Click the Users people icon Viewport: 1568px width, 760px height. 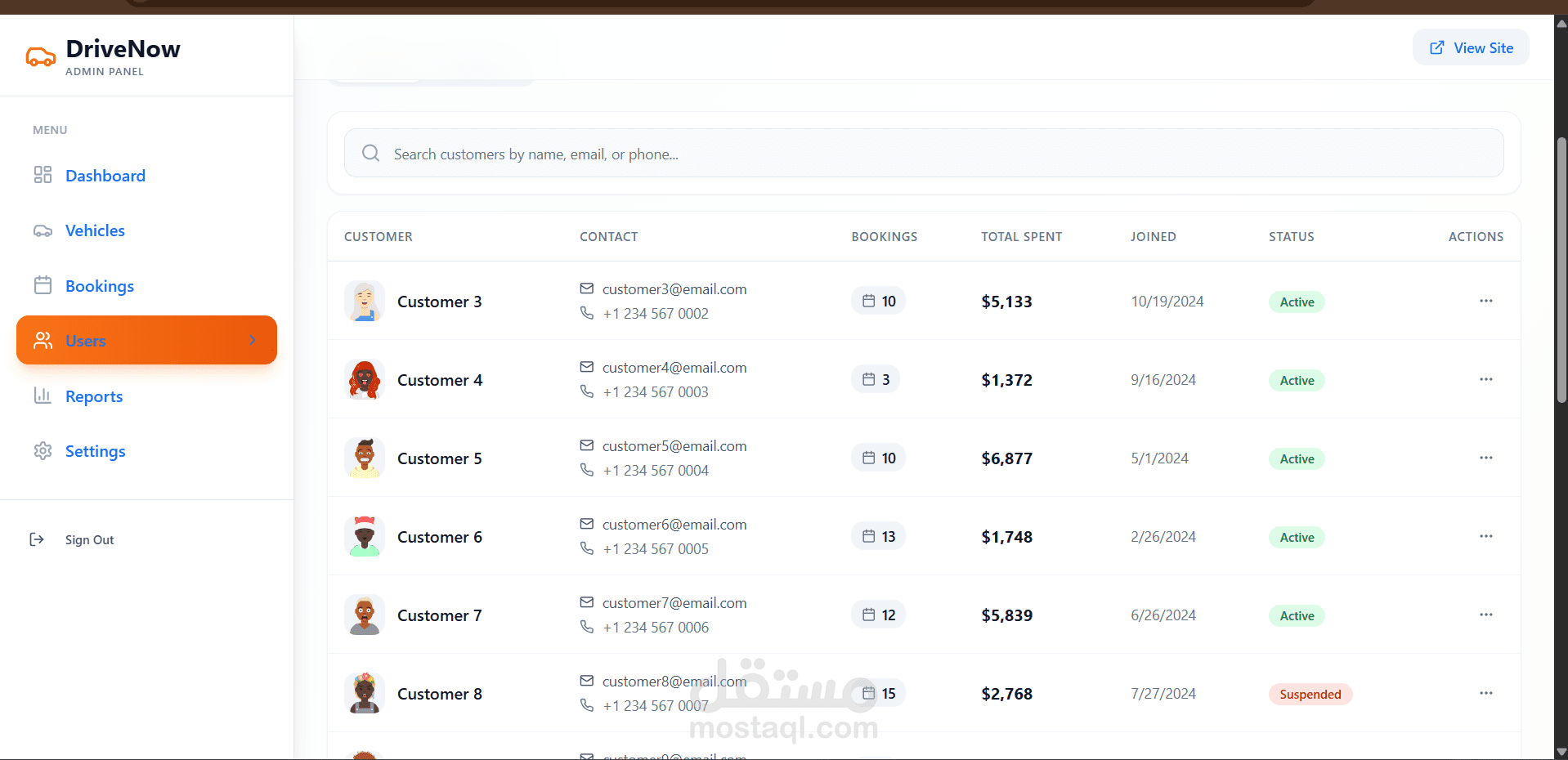[43, 340]
